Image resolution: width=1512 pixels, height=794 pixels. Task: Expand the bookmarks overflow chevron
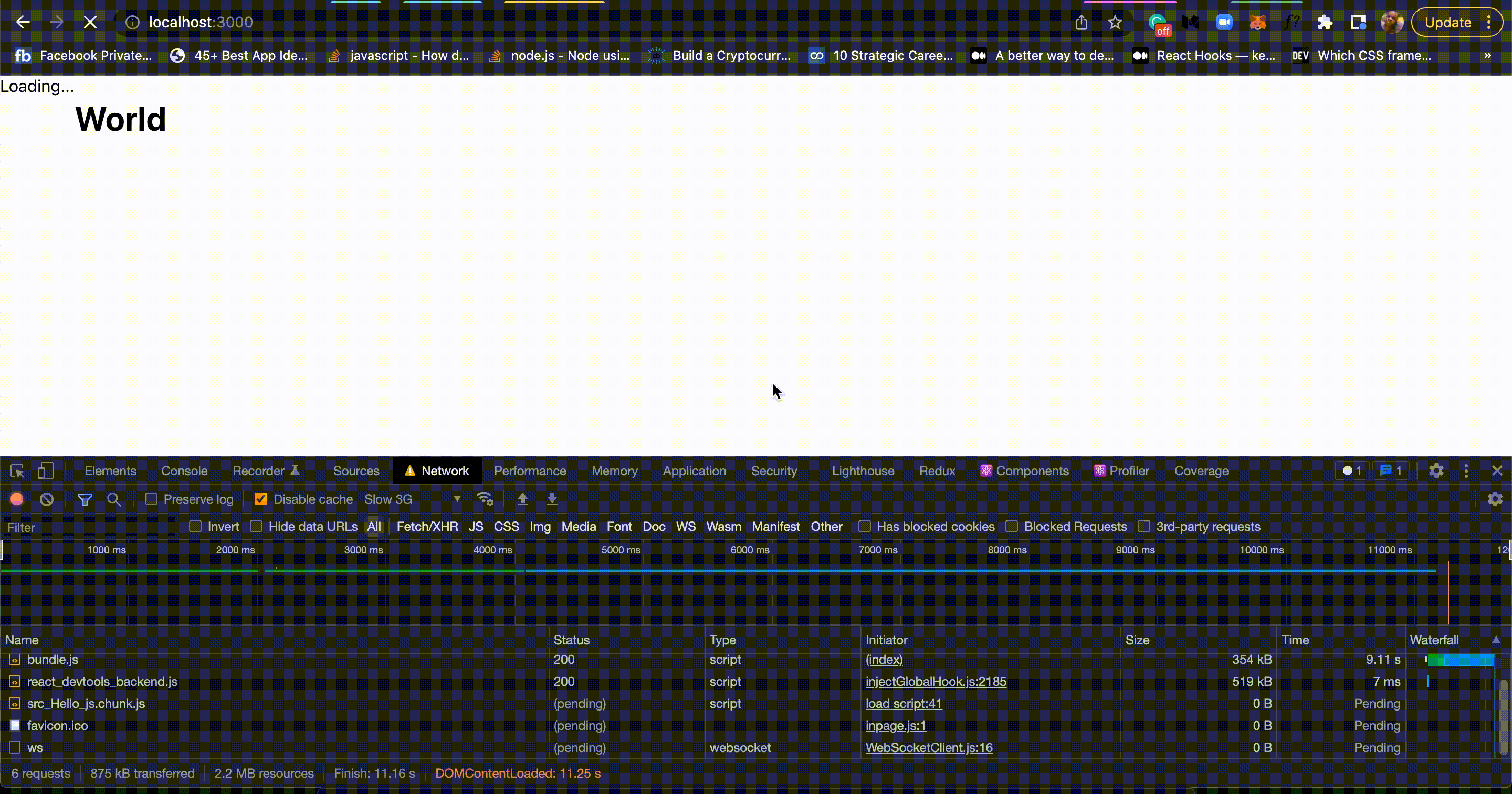(1487, 55)
